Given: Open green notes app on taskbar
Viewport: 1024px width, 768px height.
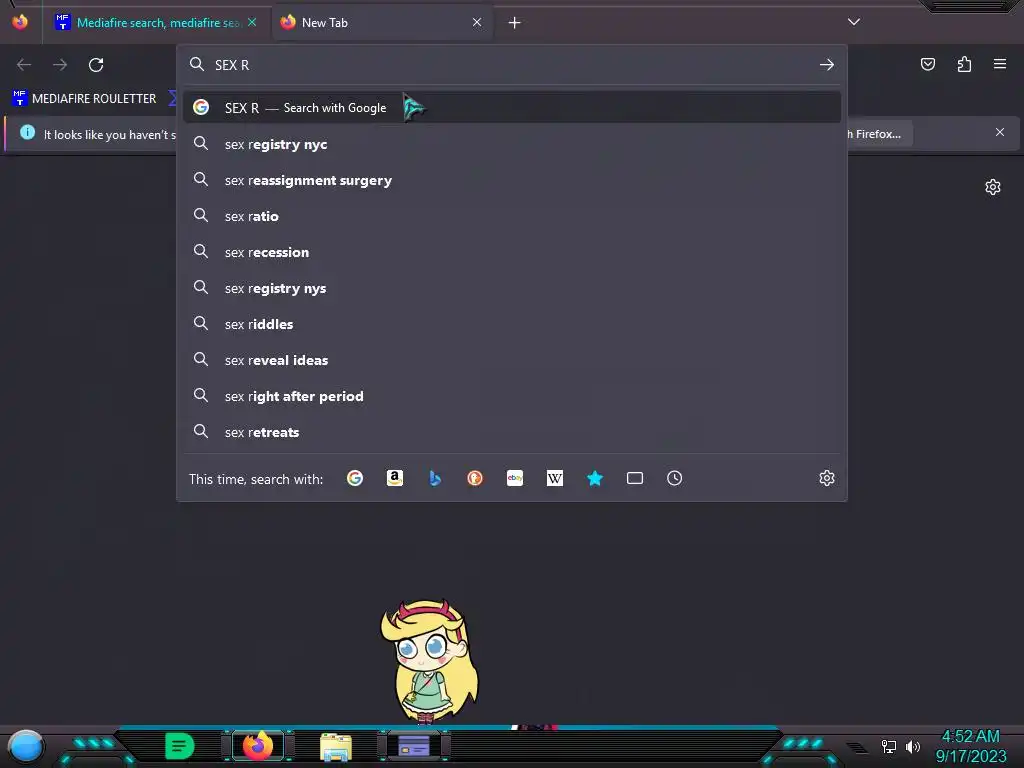Looking at the screenshot, I should [180, 746].
